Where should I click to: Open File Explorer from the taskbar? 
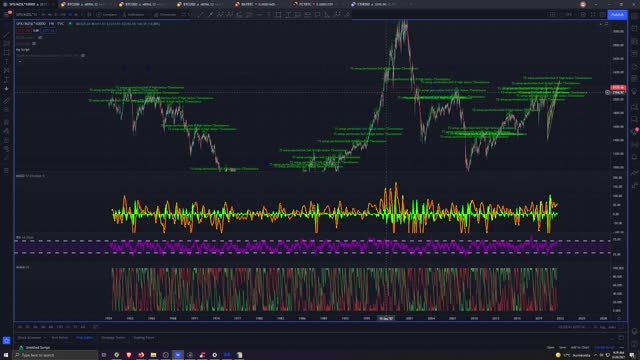pos(153,355)
